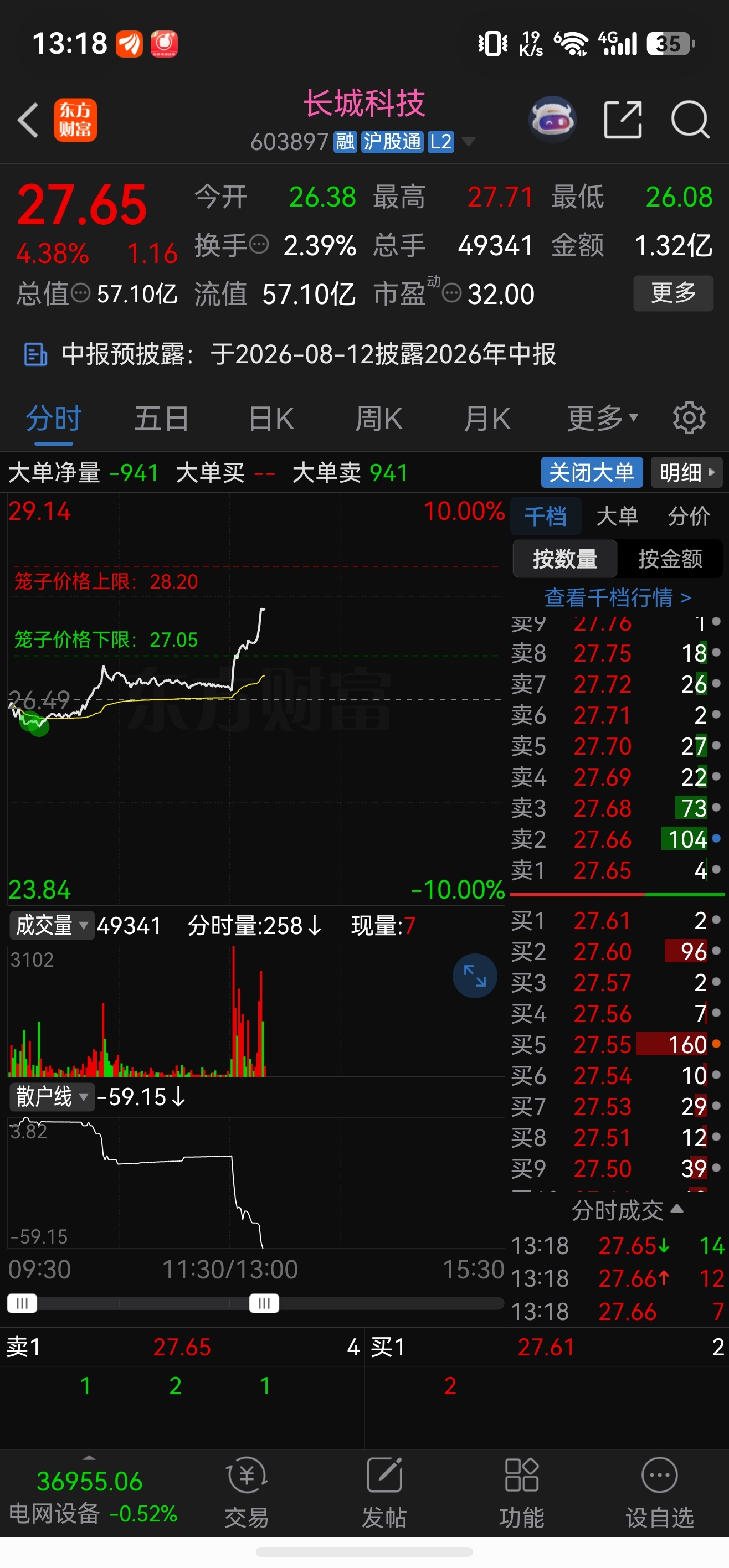Select the 买9 27.50 order row
Viewport: 729px width, 1568px height.
coord(617,1168)
